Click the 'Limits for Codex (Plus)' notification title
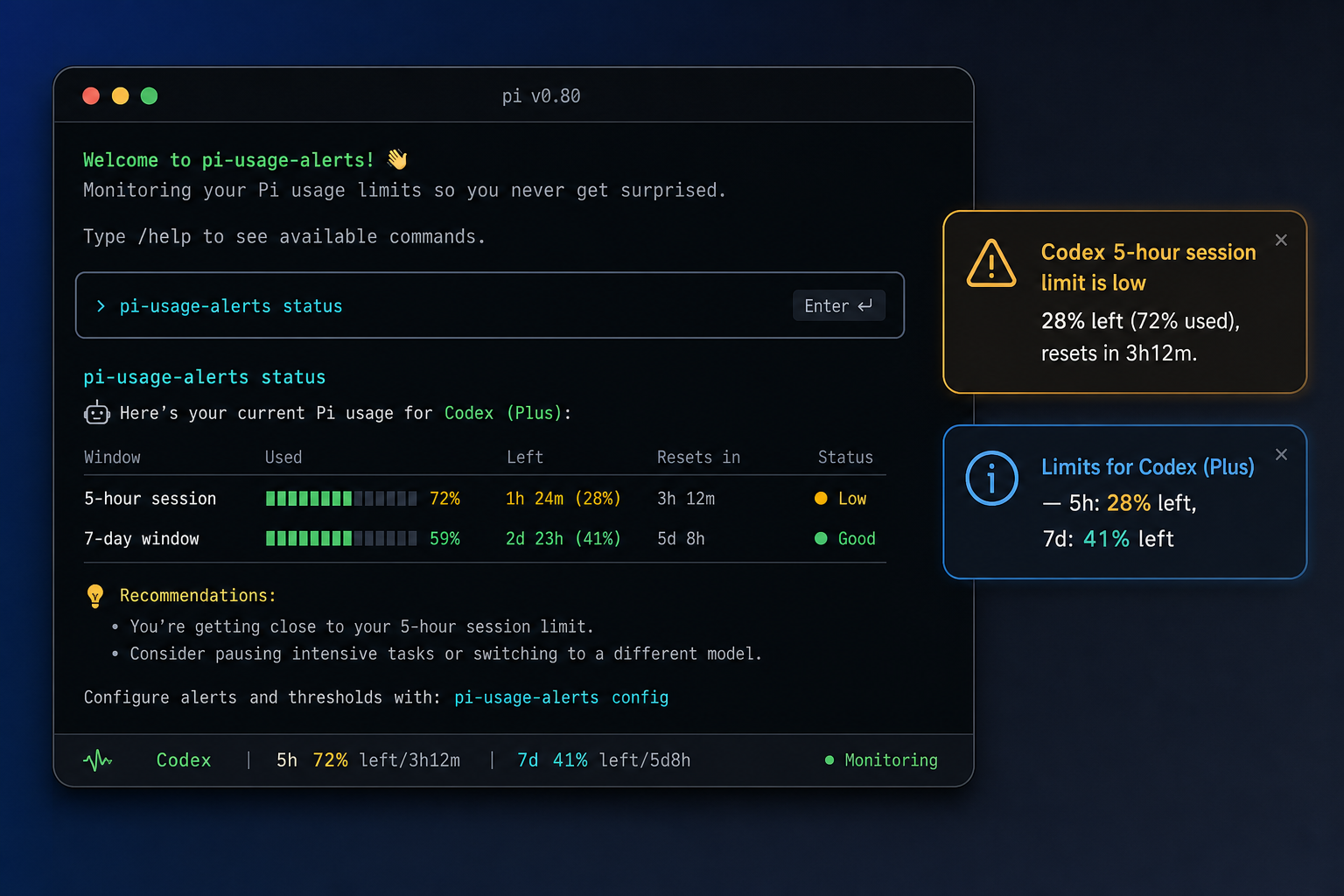Screen dimensions: 1344x896 point(1148,467)
